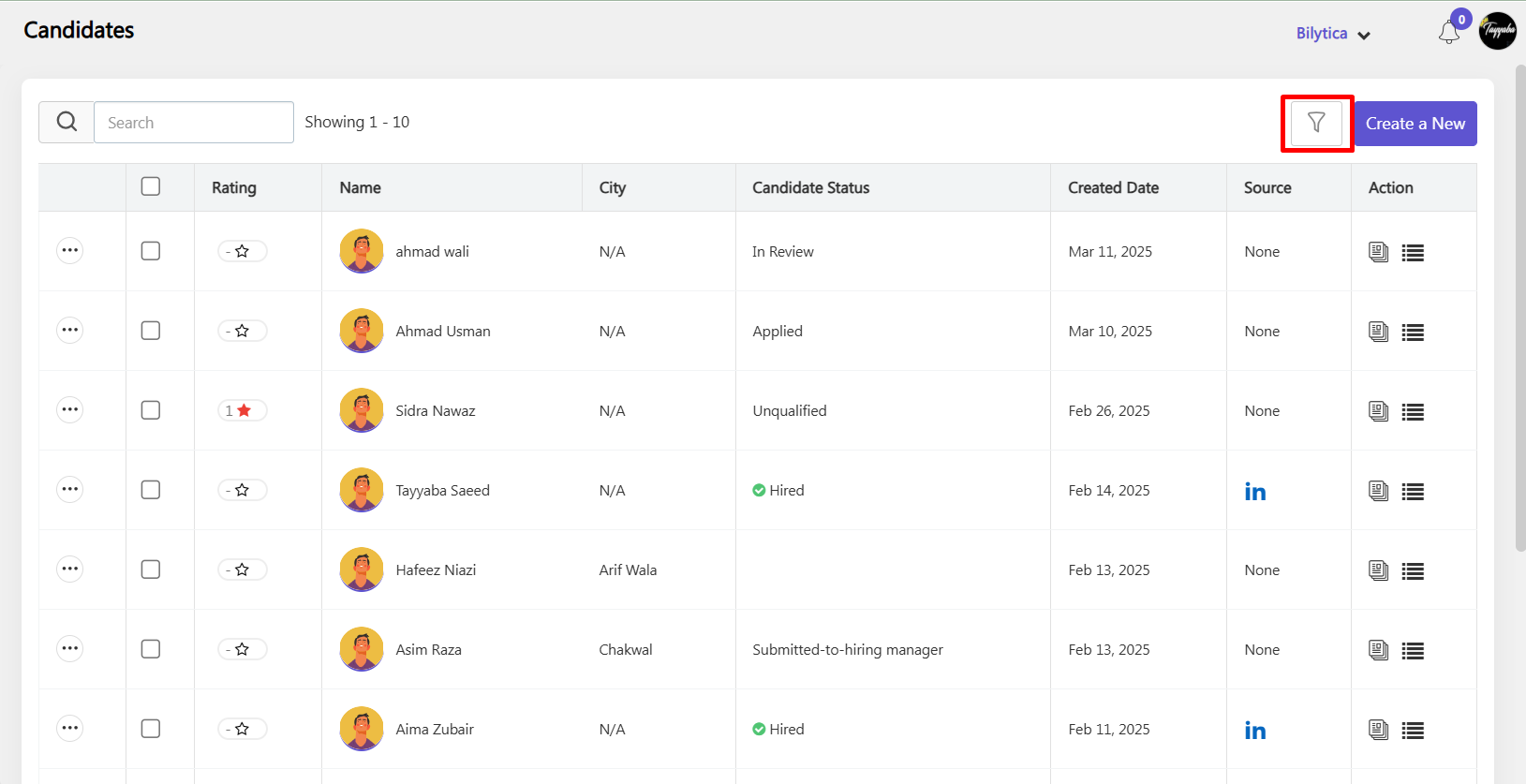
Task: Open list details icon for Hafeez Niazi
Action: (1413, 570)
